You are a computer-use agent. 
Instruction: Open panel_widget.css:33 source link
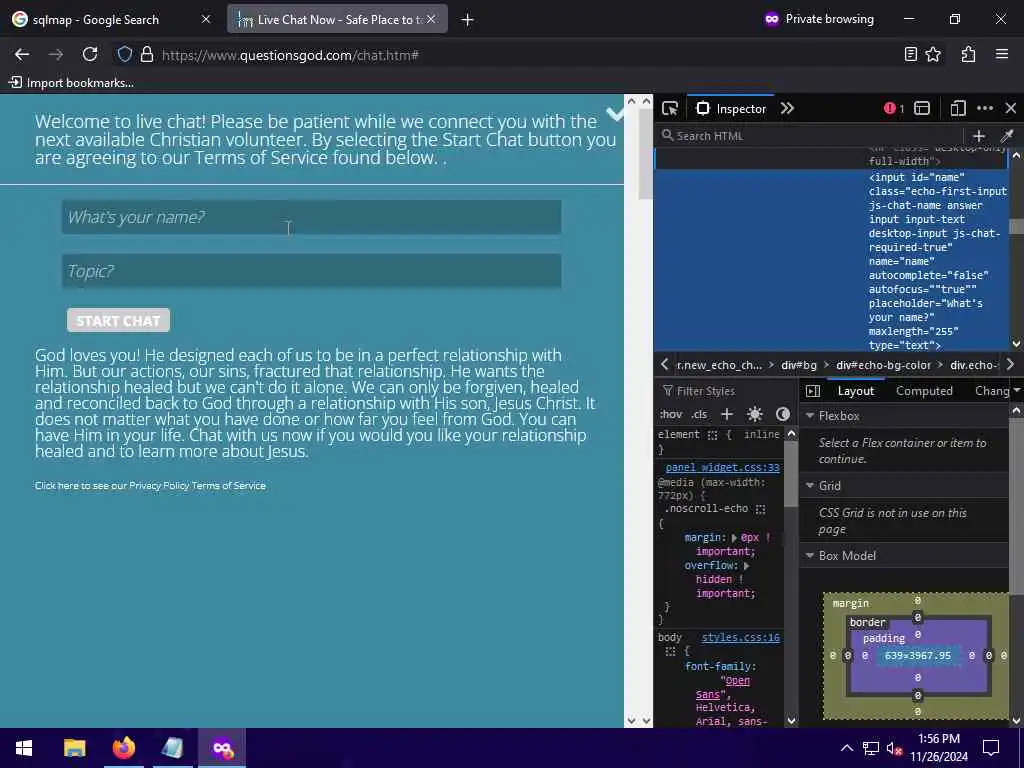point(722,468)
